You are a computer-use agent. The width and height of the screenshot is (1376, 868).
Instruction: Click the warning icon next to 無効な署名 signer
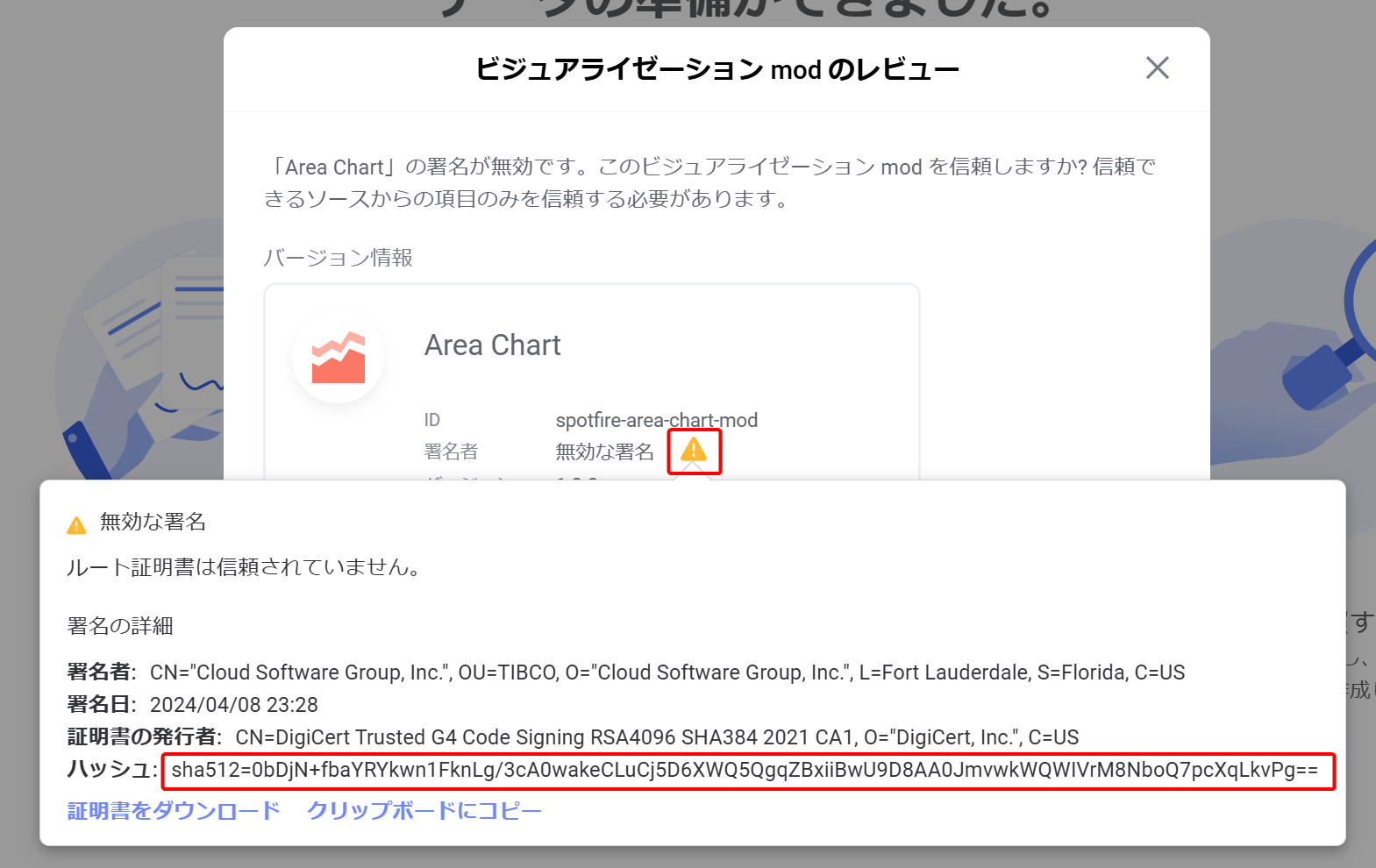click(x=694, y=451)
